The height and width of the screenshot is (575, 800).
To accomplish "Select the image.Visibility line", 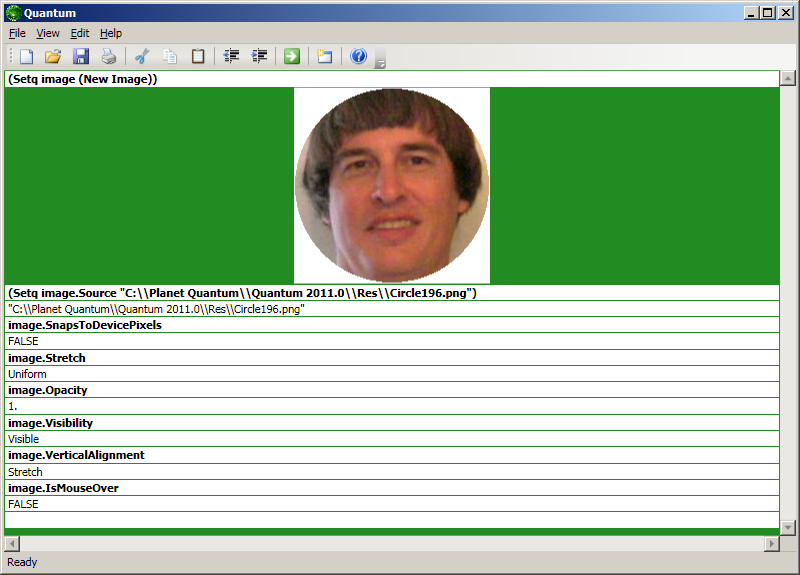I will tap(392, 423).
